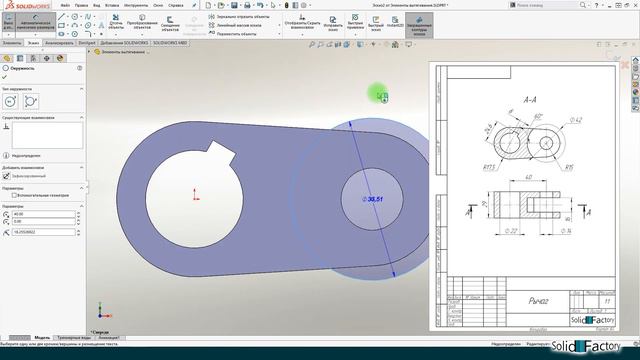The image size is (640, 360).
Task: Collapse the Circle Type section
Action: (81, 89)
